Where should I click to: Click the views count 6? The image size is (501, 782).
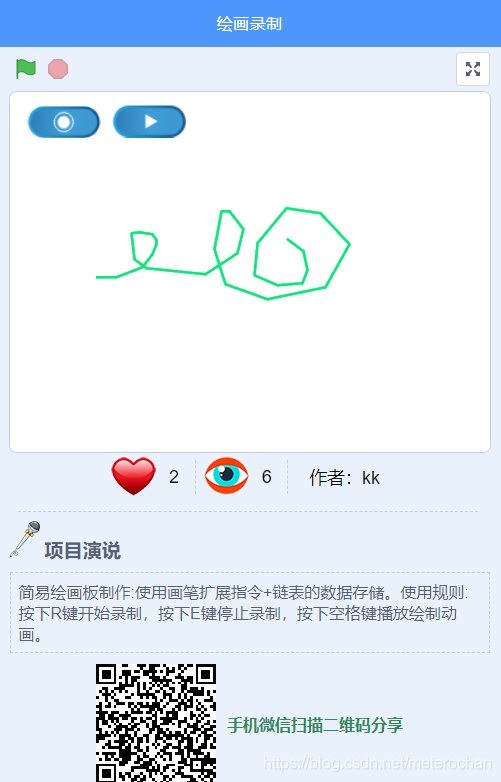tap(267, 477)
